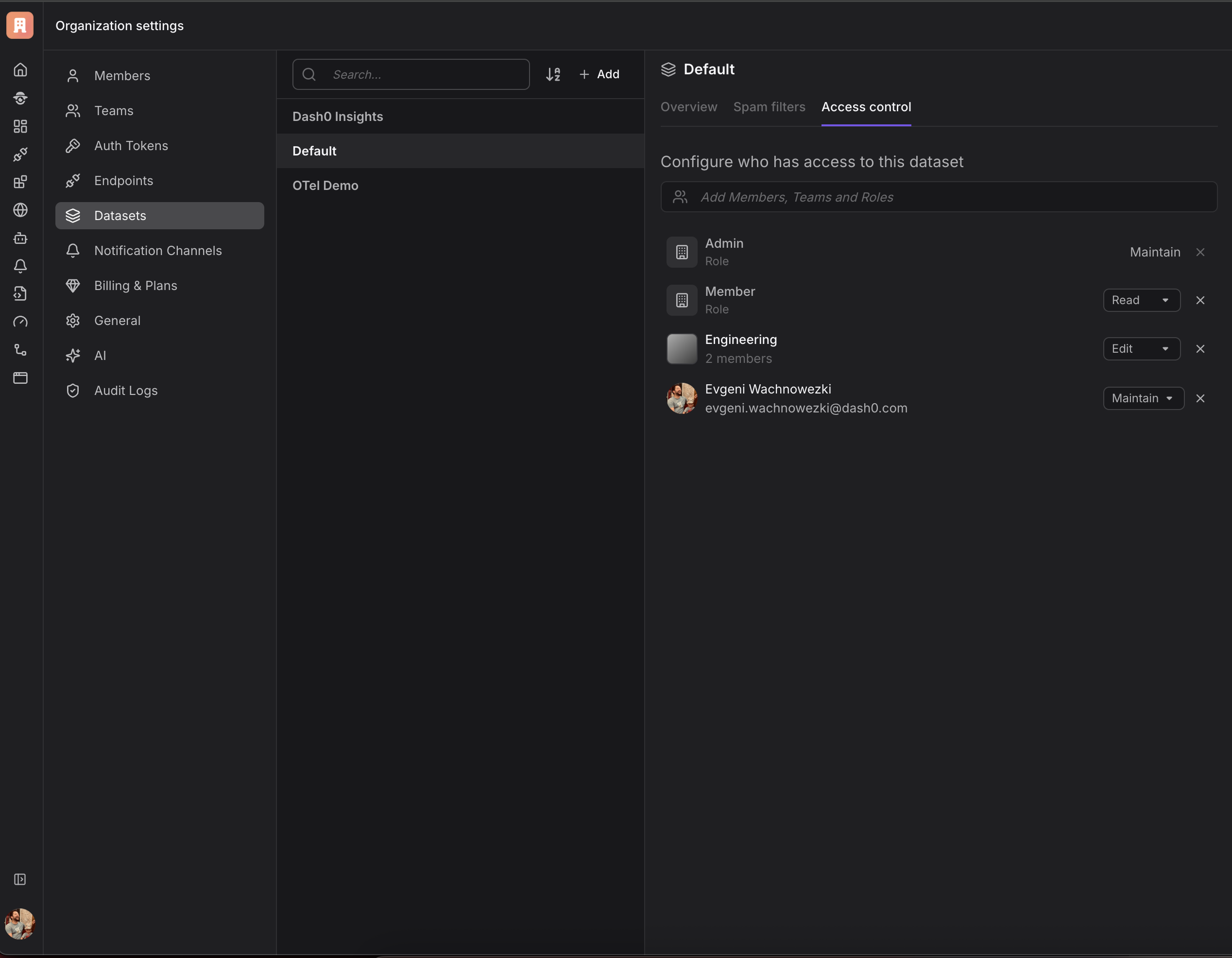Remove Member role access
This screenshot has width=1232, height=958.
pos(1200,300)
